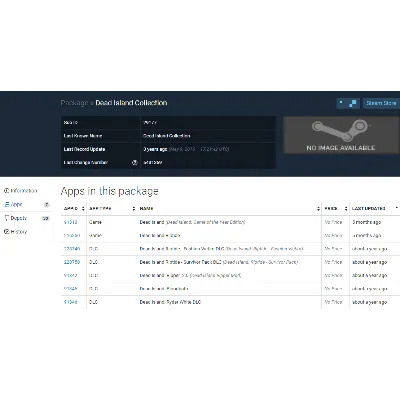Viewport: 400px width, 400px height.
Task: Click the Package breadcrumb link
Action: (74, 103)
